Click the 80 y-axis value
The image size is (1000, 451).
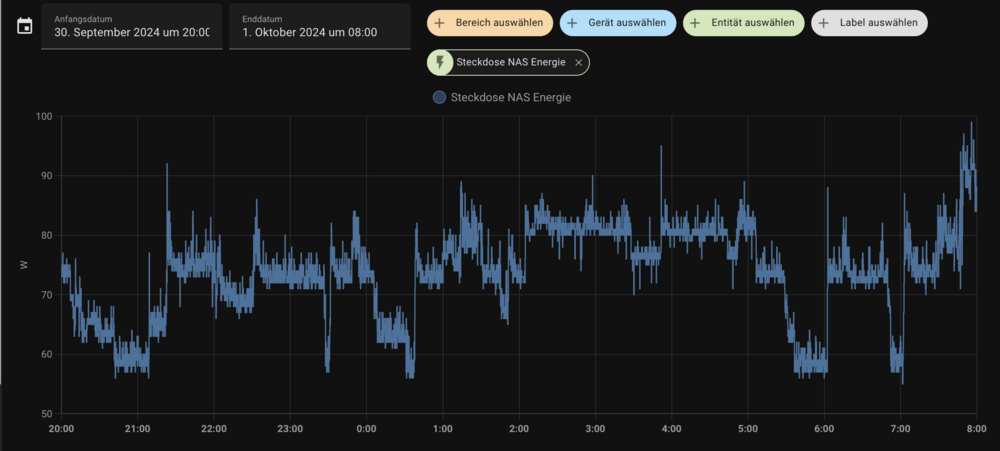tap(47, 235)
